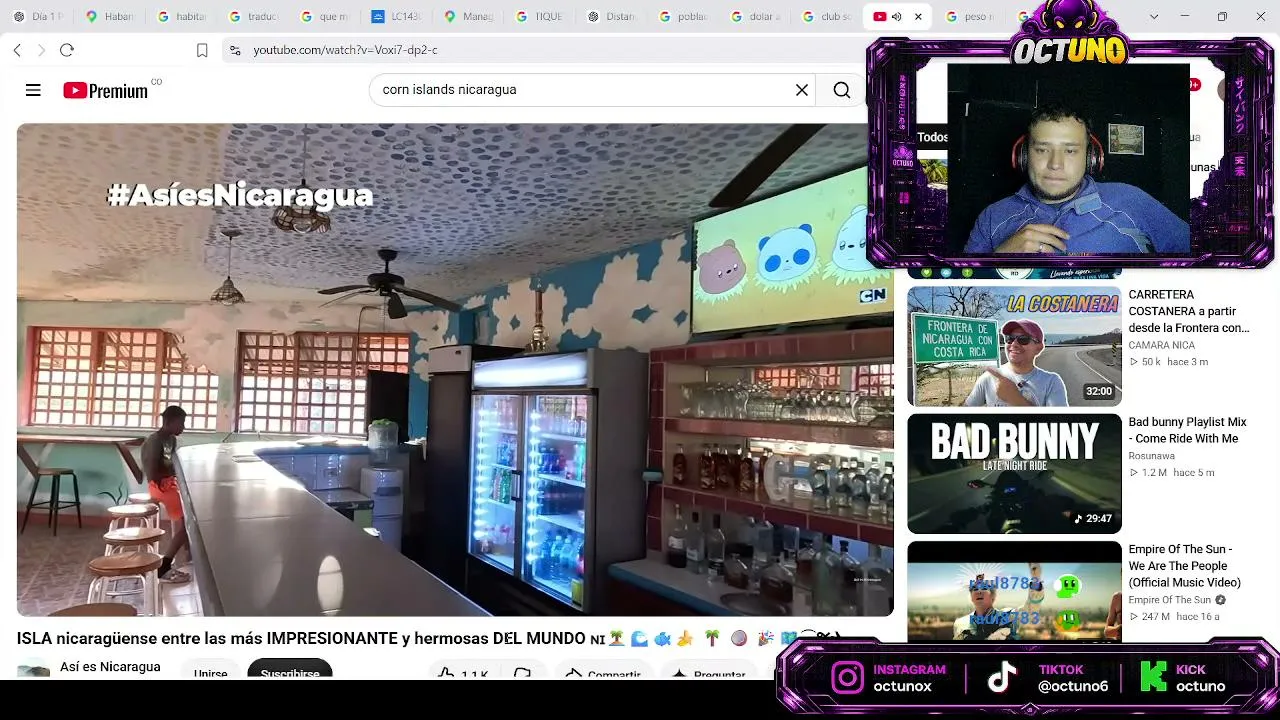Go to YouTube Premium home logo
The image size is (1280, 720).
point(105,90)
